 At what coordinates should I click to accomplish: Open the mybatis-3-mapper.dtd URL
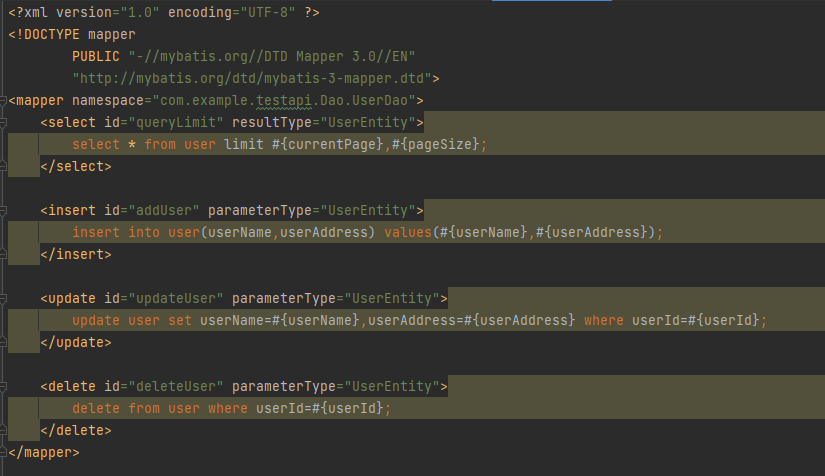tap(255, 78)
